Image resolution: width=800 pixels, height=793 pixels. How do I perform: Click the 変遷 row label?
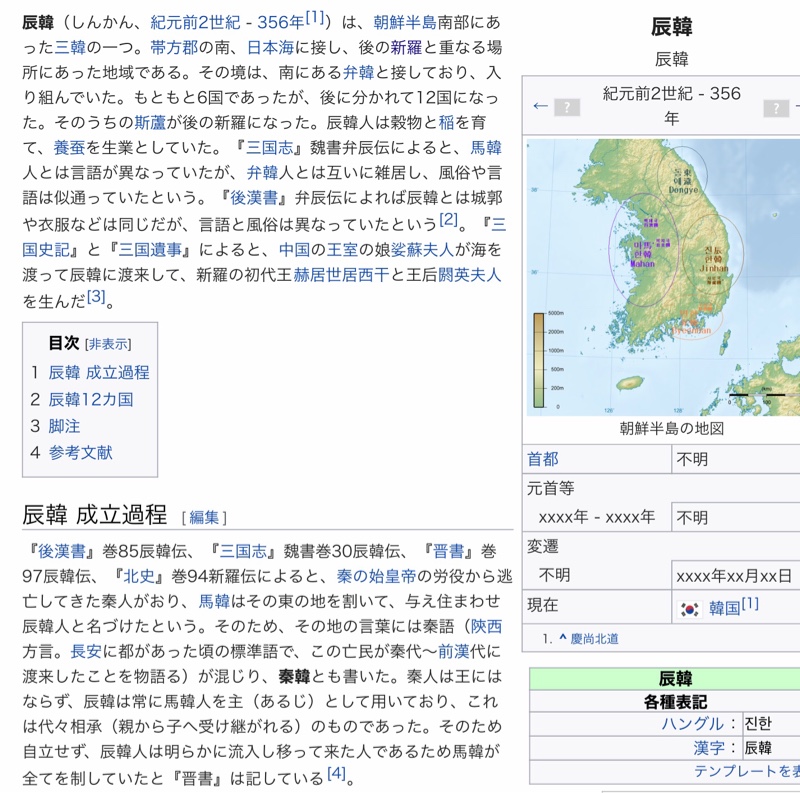point(543,547)
